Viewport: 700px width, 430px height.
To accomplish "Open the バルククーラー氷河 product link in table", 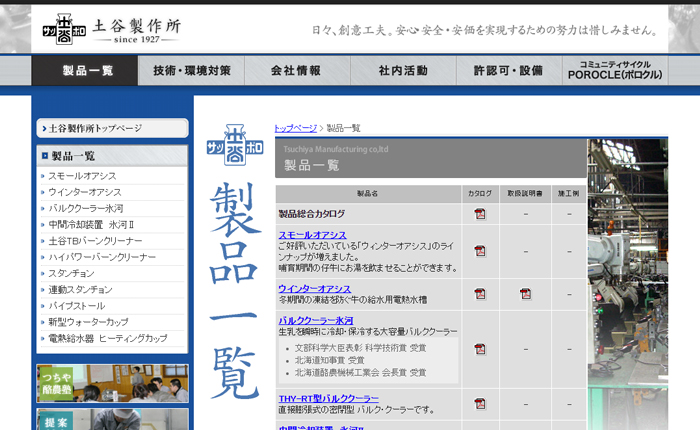I will pos(316,320).
